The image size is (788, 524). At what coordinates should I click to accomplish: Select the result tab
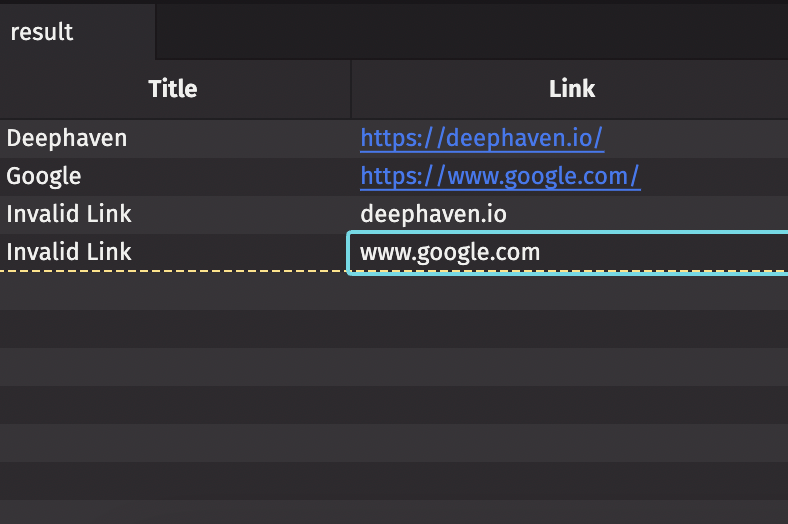coord(42,32)
